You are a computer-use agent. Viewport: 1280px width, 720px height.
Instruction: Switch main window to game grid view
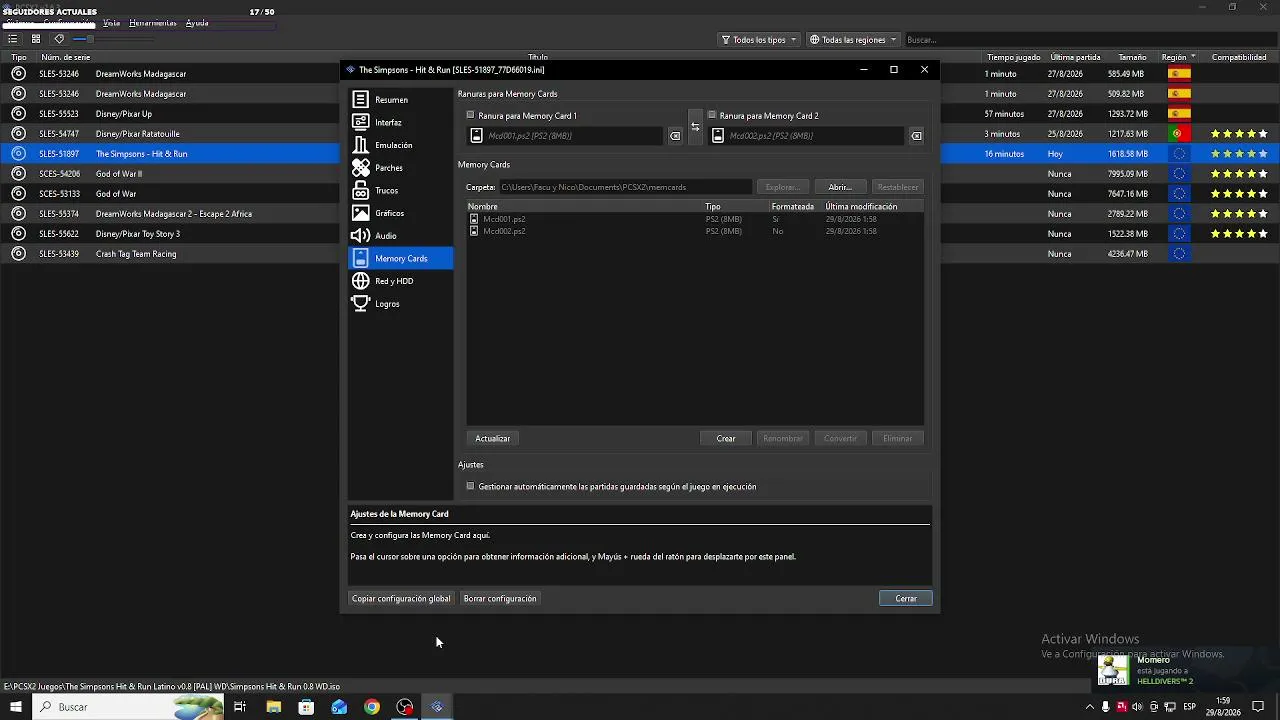click(36, 39)
